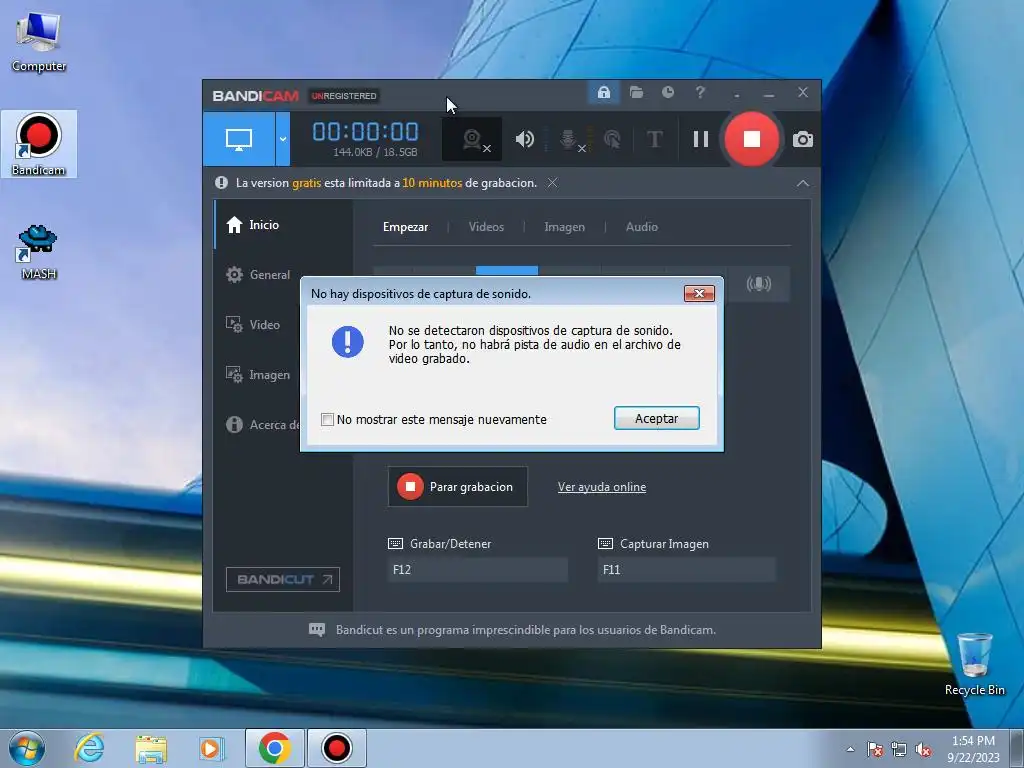1024x768 pixels.
Task: Open the Imagen settings section
Action: (259, 375)
